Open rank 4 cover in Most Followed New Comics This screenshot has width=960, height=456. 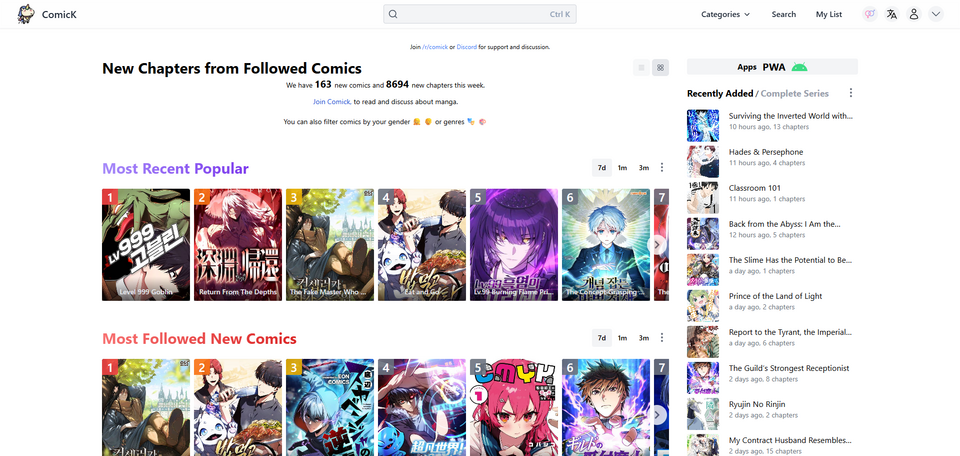[x=422, y=408]
